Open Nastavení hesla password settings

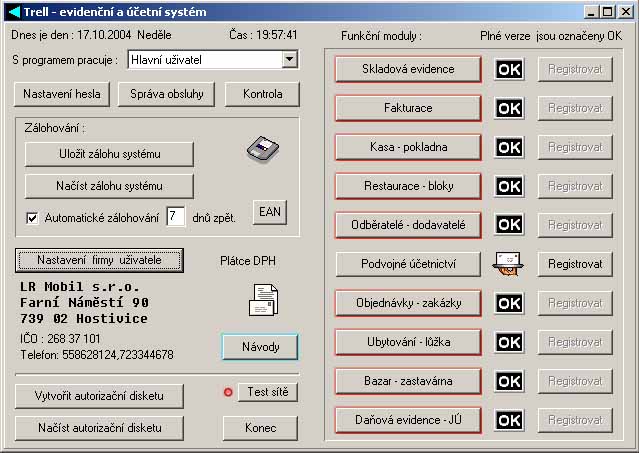(62, 94)
